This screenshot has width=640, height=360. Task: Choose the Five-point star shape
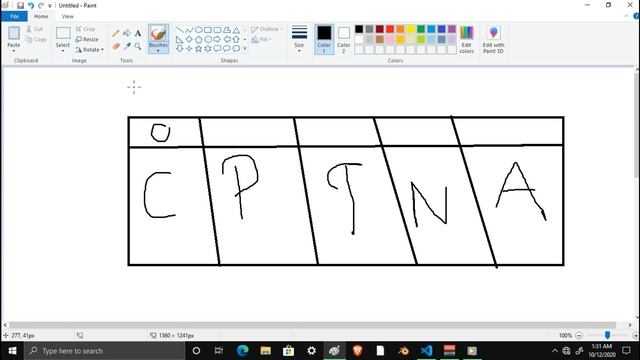click(x=198, y=49)
